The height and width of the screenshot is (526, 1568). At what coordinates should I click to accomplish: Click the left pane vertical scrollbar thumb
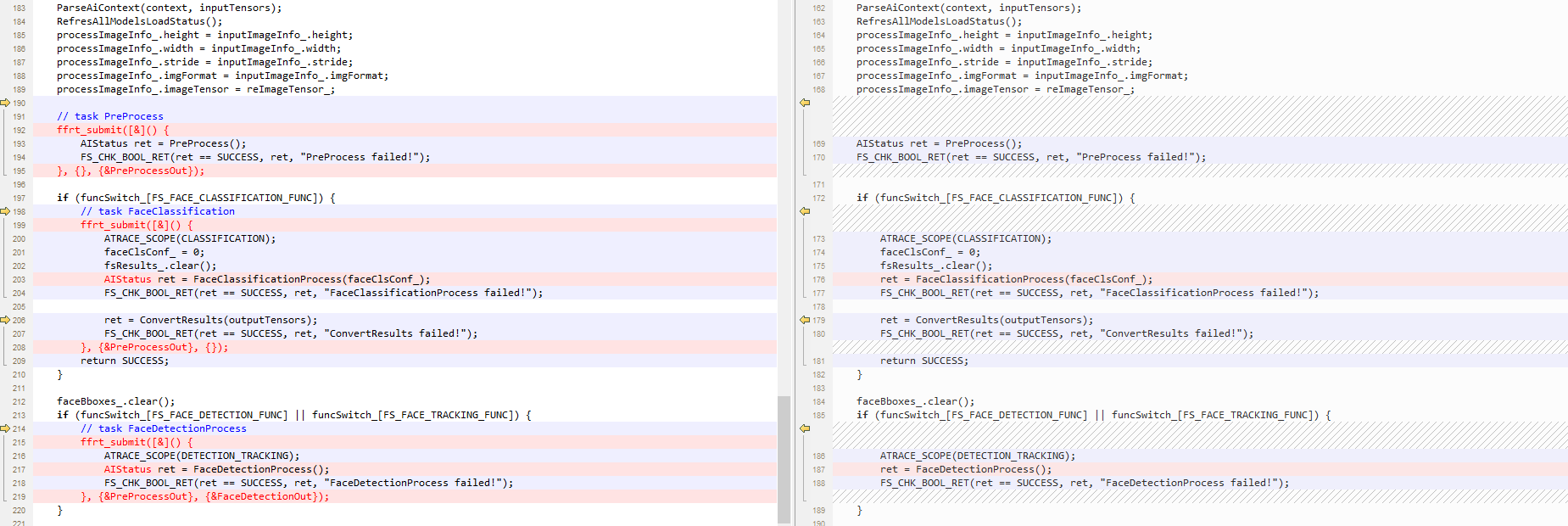tap(784, 458)
